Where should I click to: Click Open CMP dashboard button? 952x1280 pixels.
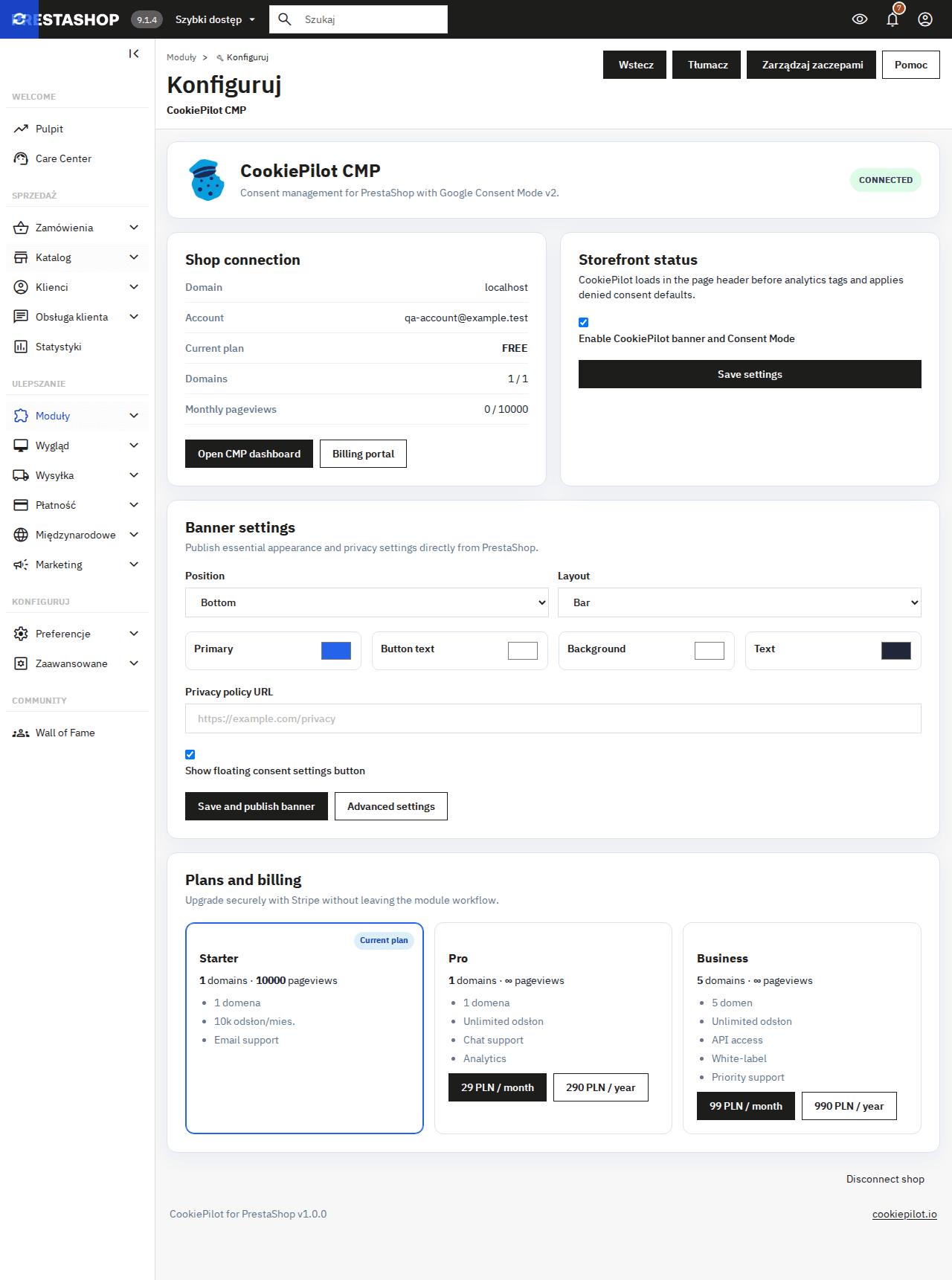249,454
